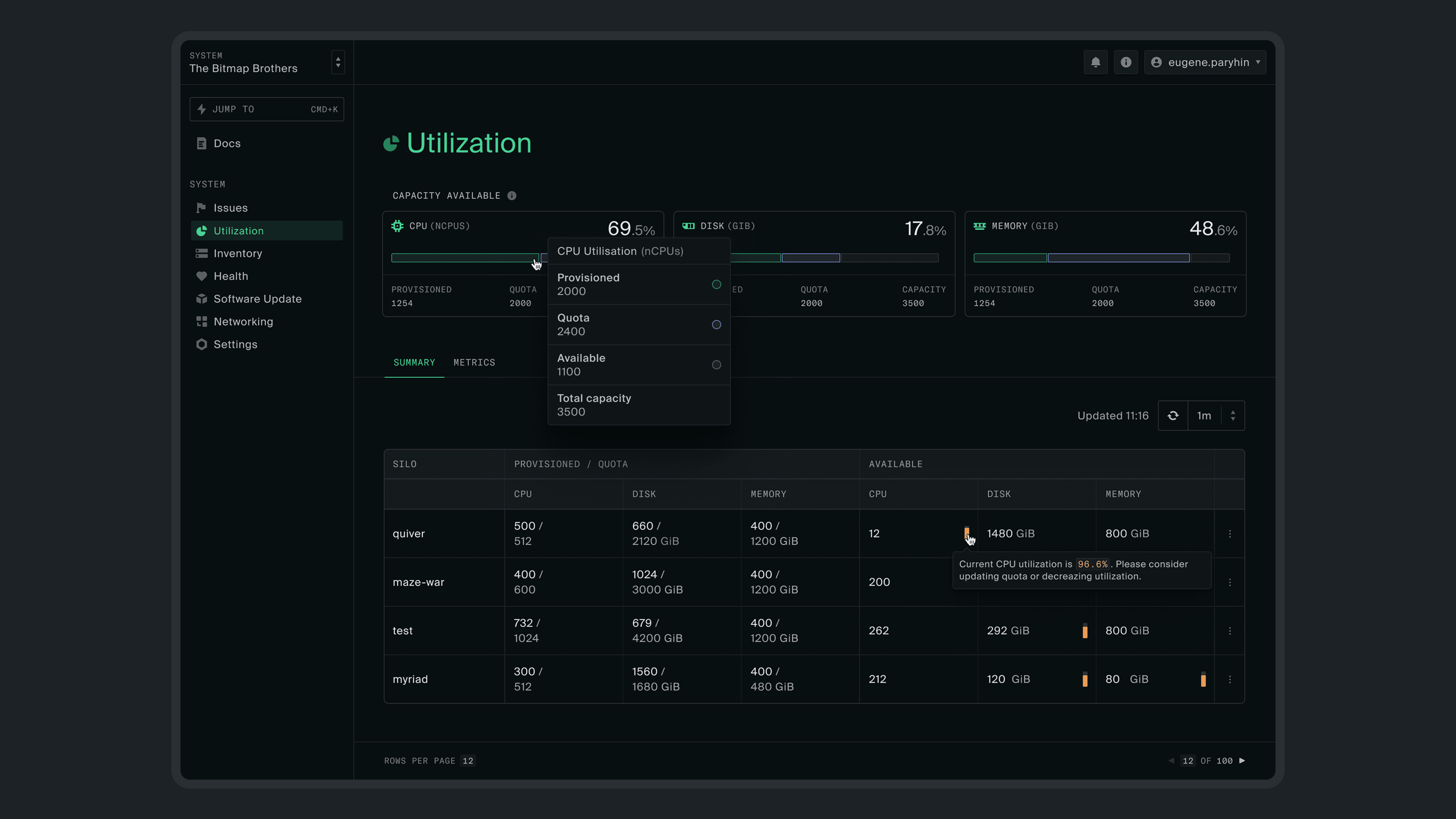Open Settings in the sidebar

[267, 344]
